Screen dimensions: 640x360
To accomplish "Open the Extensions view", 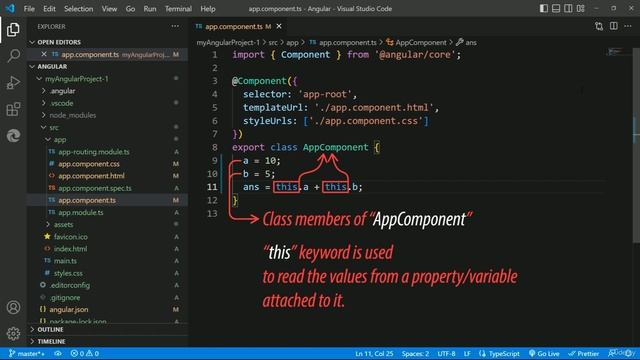I will 13,109.
